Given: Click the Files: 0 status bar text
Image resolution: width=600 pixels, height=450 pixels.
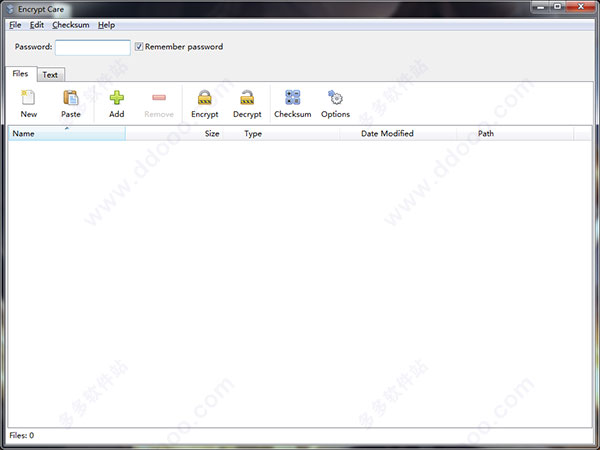Looking at the screenshot, I should pyautogui.click(x=22, y=435).
